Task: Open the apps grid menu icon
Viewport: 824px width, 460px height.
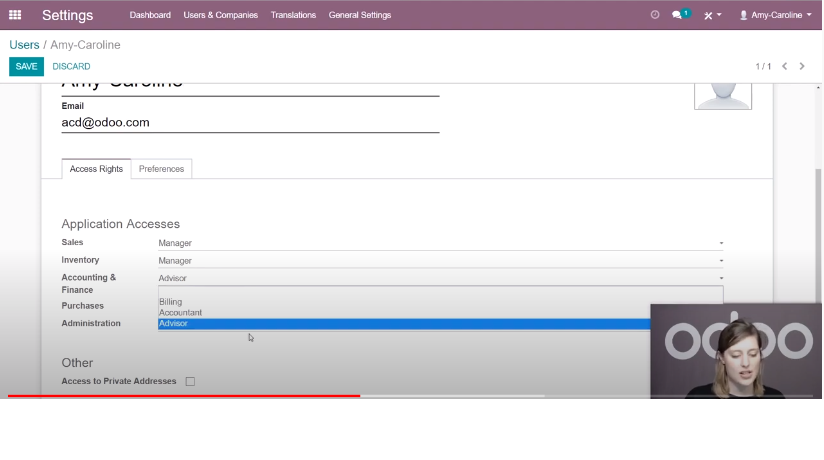Action: coord(15,15)
